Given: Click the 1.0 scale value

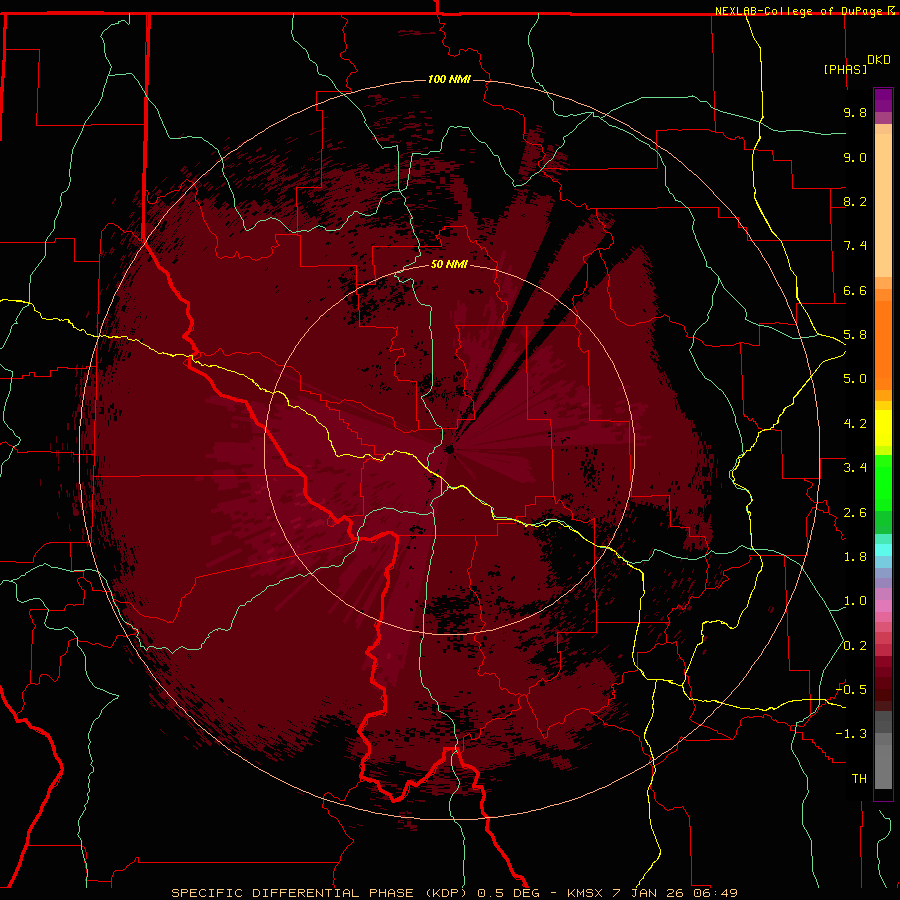Looking at the screenshot, I should click(x=855, y=601).
